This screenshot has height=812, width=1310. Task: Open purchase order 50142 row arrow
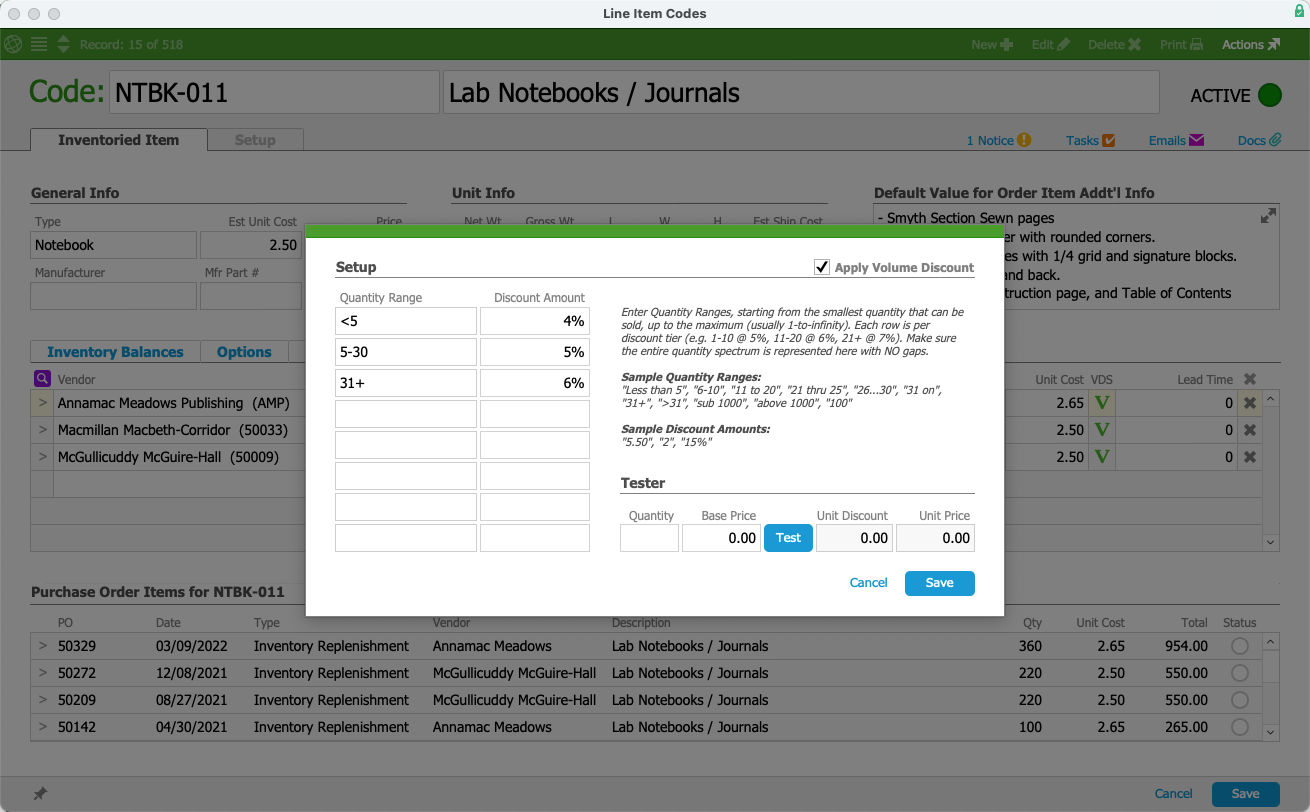click(42, 727)
